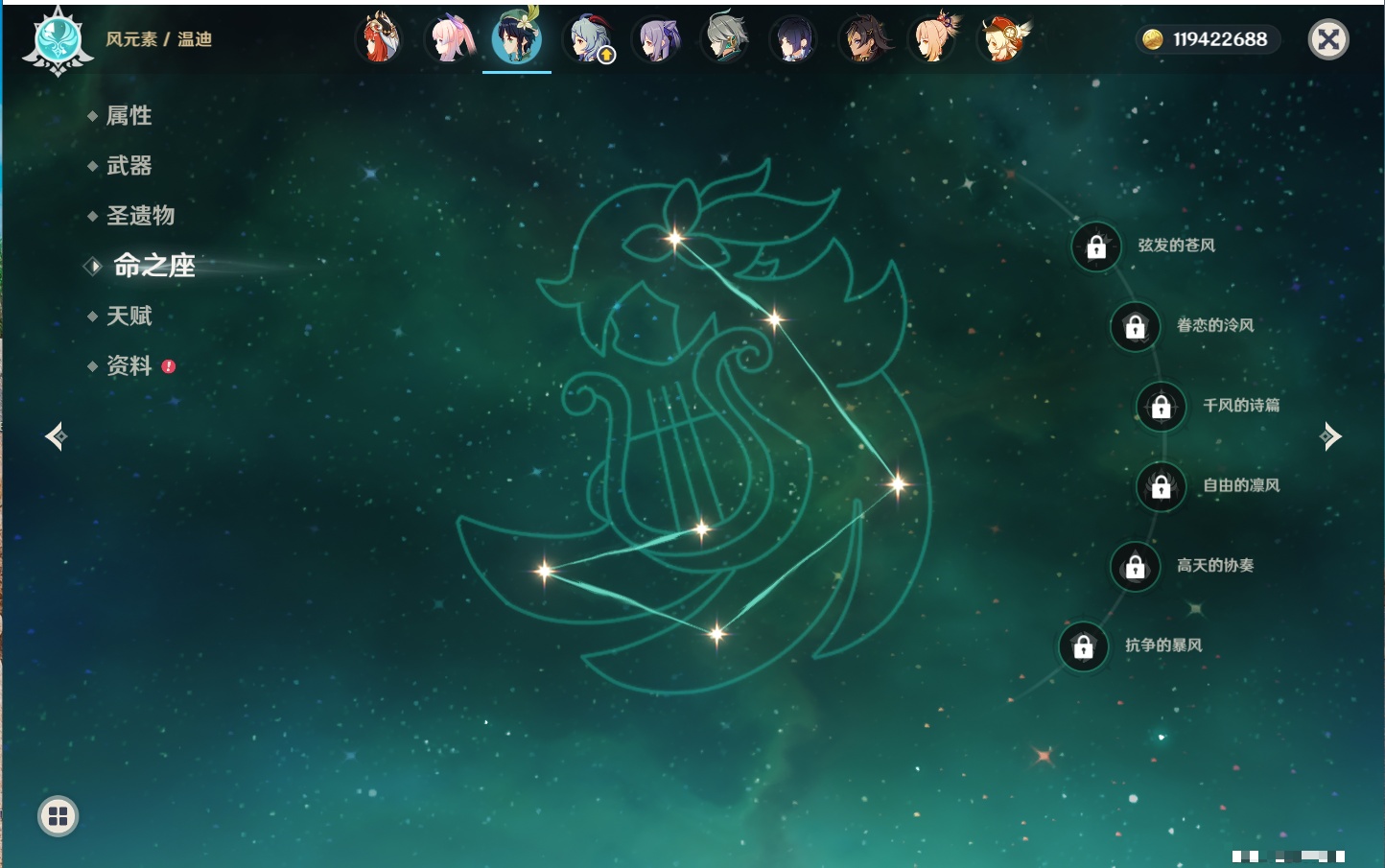This screenshot has width=1385, height=868.
Task: Open the locked constellation 千风的诗篇
Action: [x=1162, y=407]
